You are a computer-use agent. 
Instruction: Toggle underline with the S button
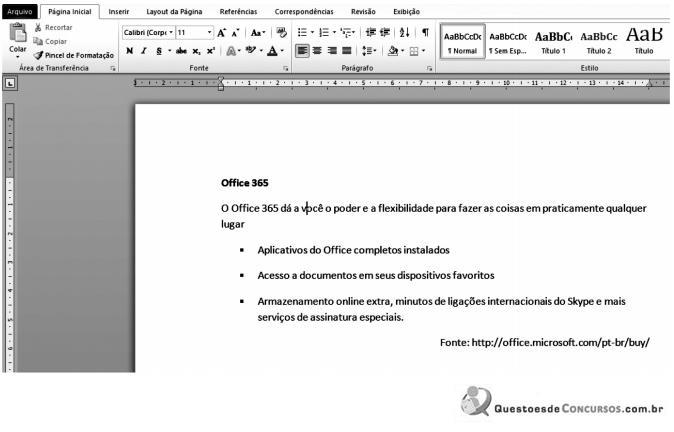[159, 51]
